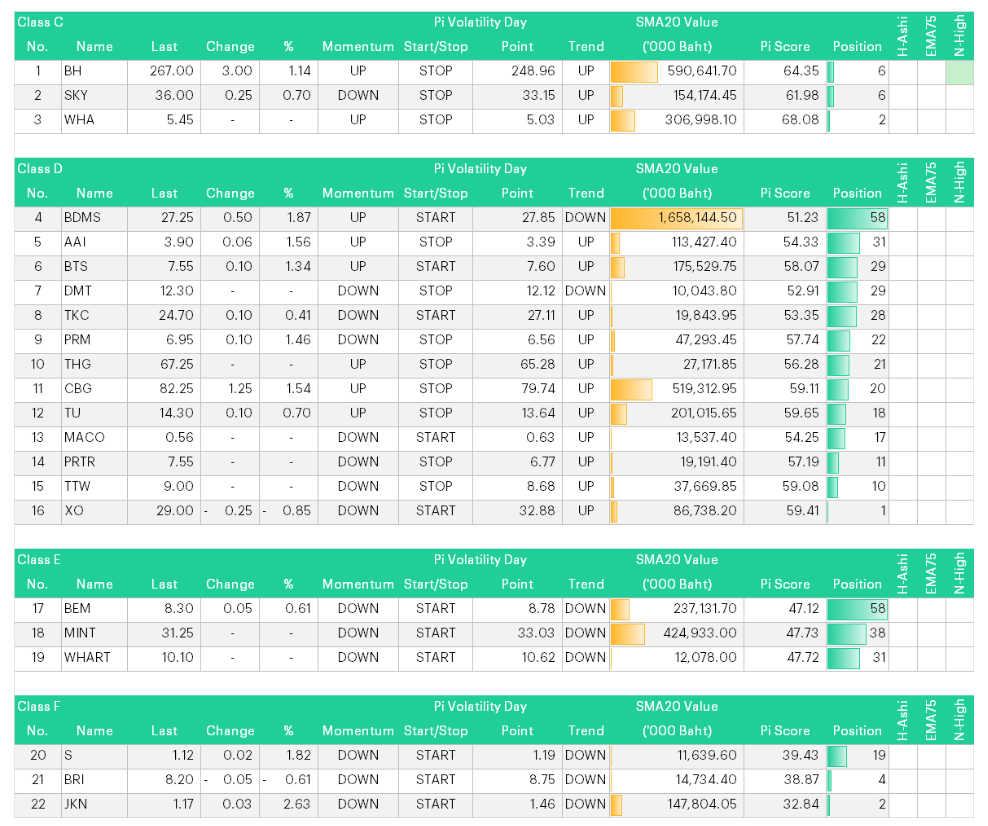Image resolution: width=988 pixels, height=826 pixels.
Task: Click the Class C section header label
Action: (40, 23)
